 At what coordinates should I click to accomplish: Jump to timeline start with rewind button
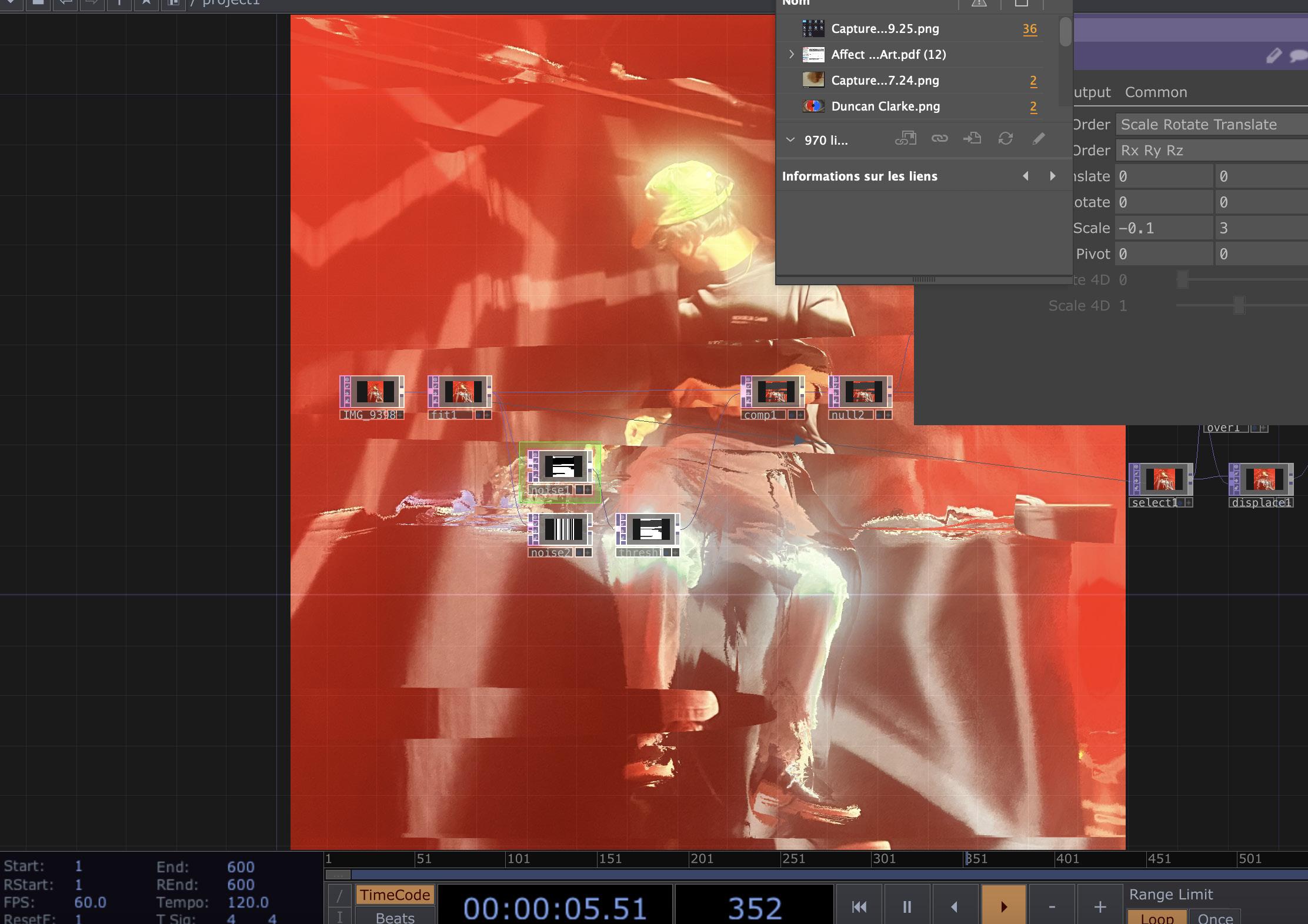859,906
